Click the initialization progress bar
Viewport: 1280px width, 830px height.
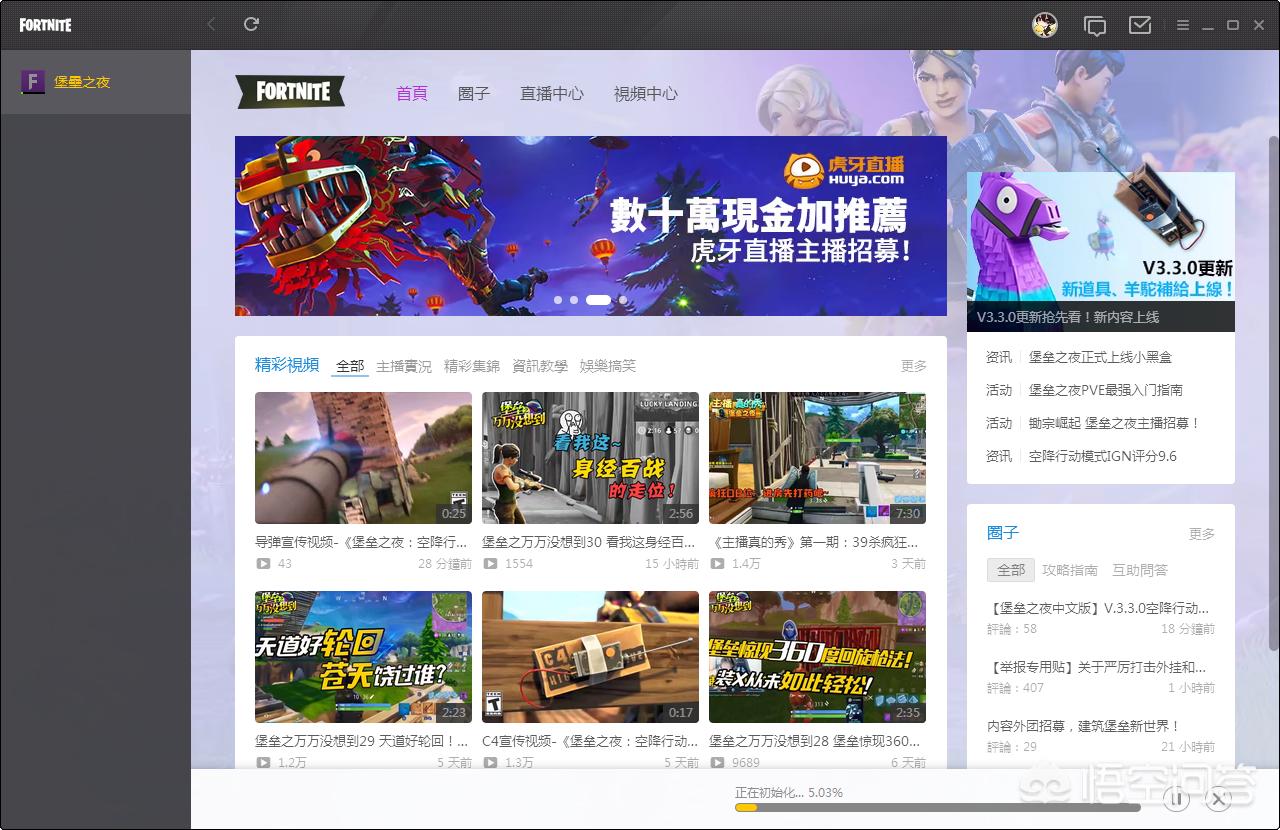tap(938, 807)
